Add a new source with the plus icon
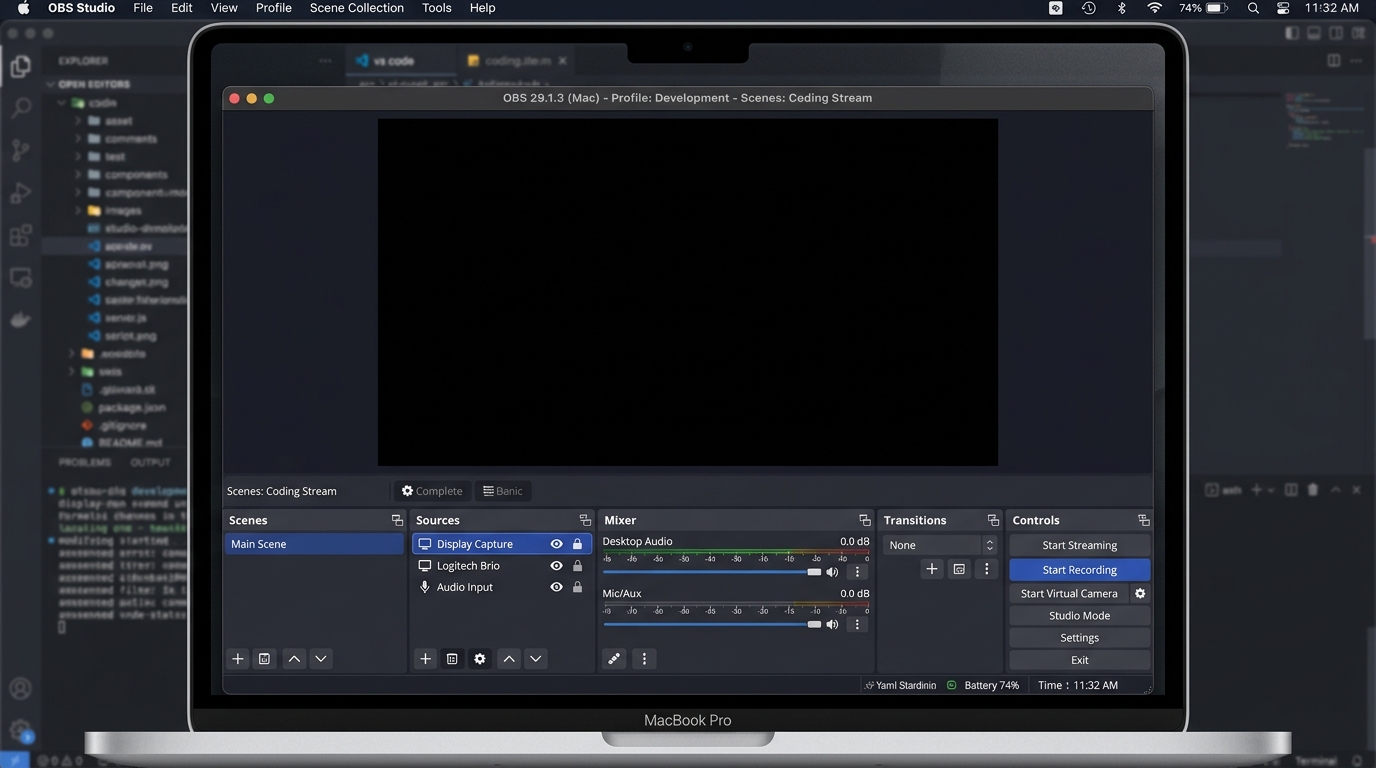The image size is (1376, 768). [x=425, y=659]
